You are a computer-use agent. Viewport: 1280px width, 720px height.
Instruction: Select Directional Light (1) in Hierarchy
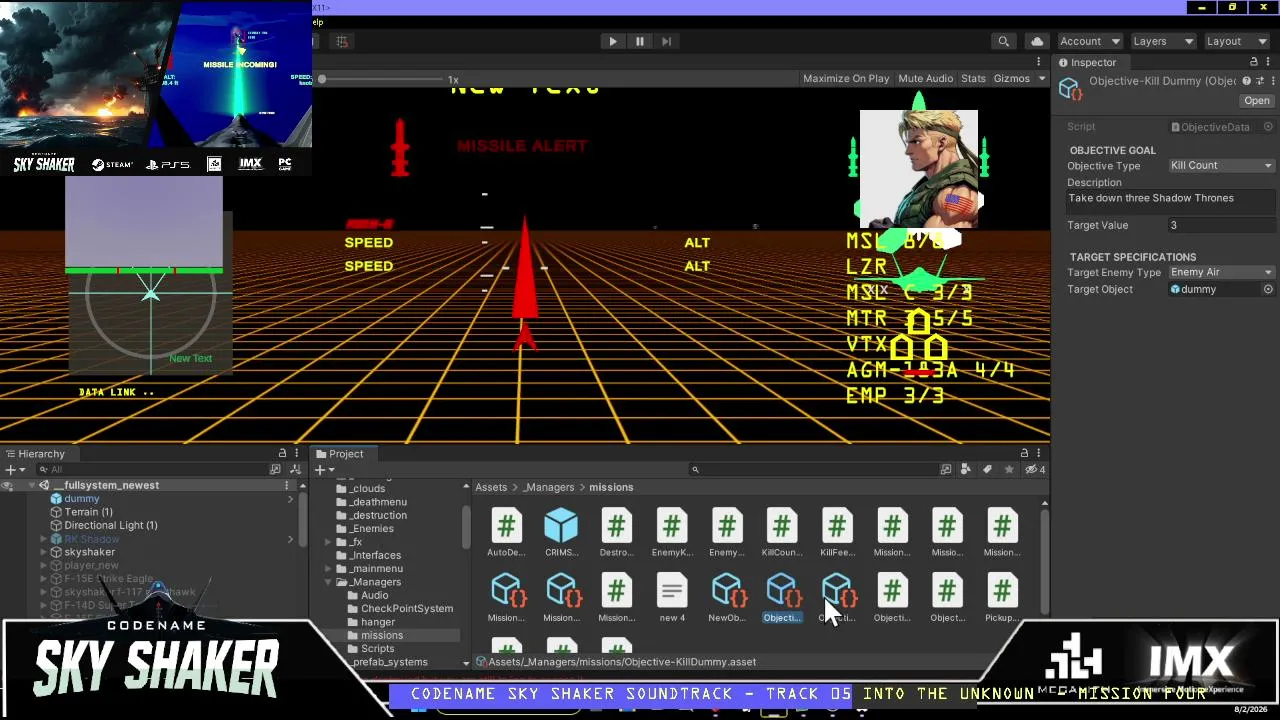(x=110, y=525)
